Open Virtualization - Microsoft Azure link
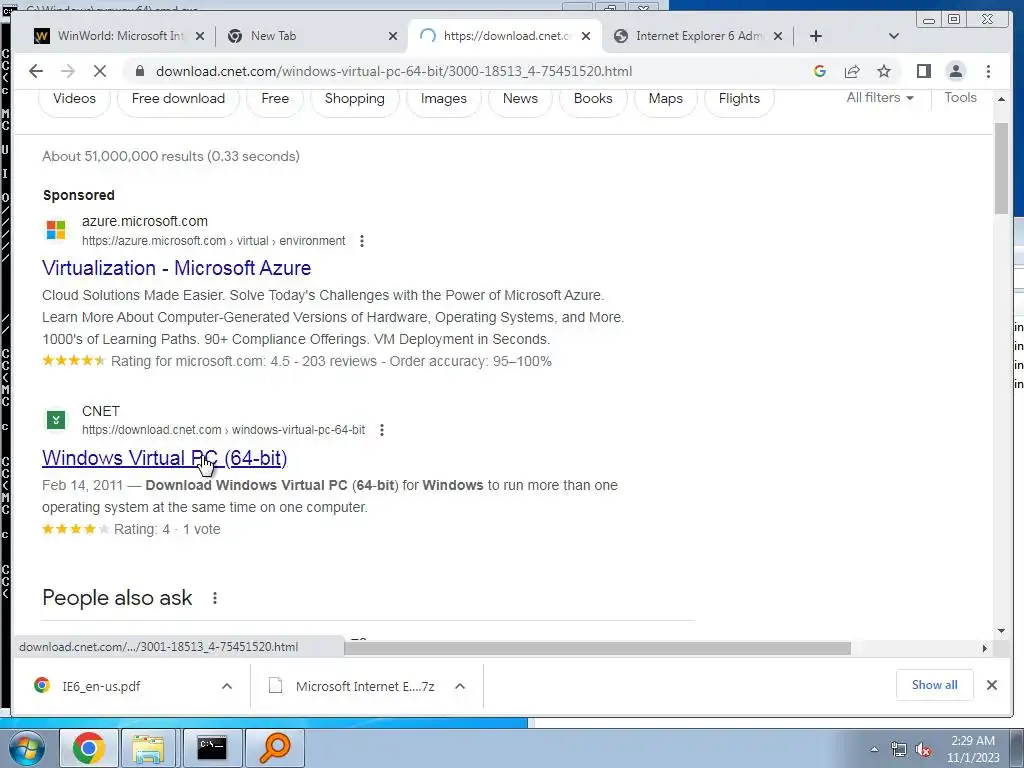The height and width of the screenshot is (768, 1024). (176, 268)
